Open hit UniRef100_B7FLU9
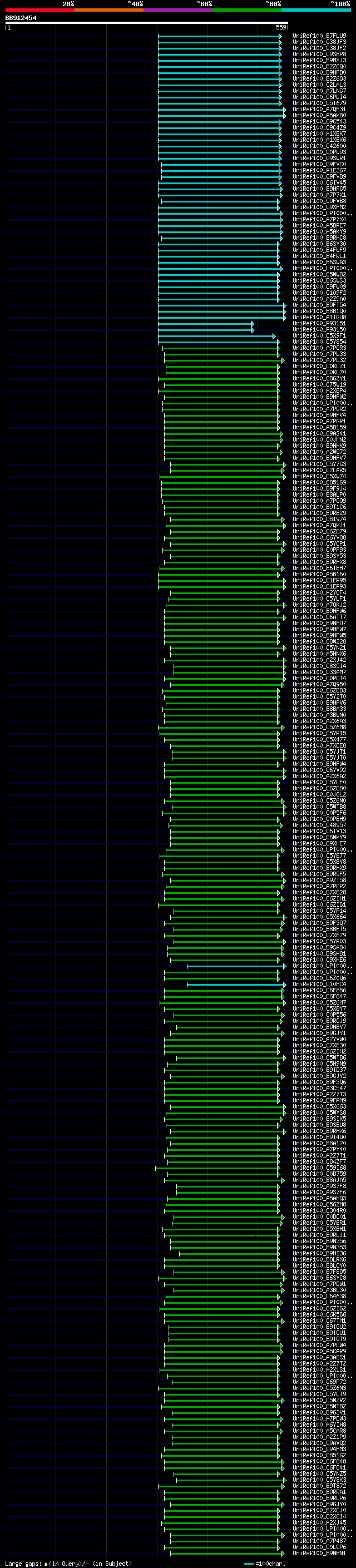This screenshot has width=356, height=1568. point(319,36)
